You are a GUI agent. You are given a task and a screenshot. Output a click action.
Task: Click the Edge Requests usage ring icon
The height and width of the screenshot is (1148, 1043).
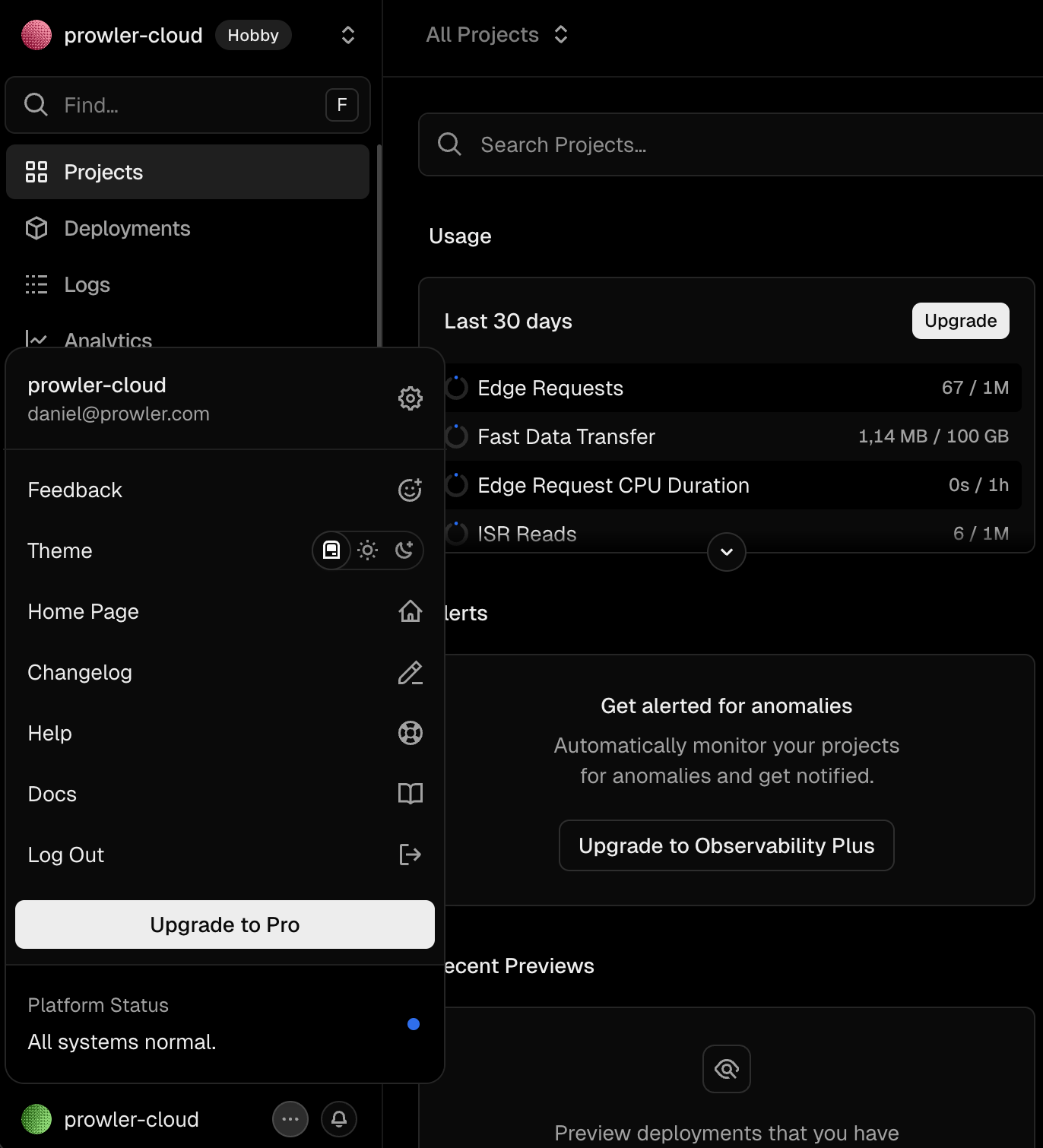pos(456,388)
